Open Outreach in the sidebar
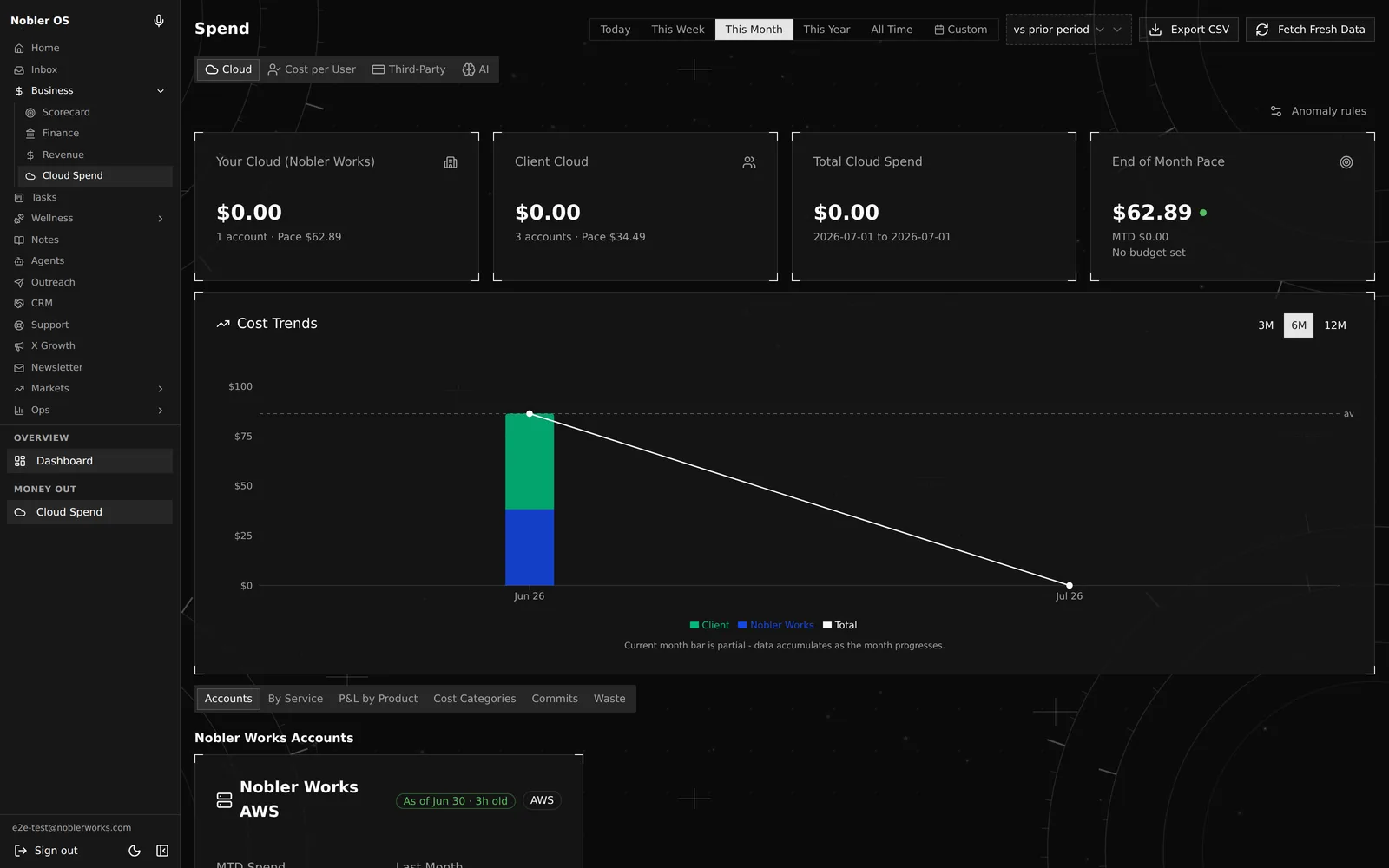This screenshot has width=1389, height=868. [89, 282]
